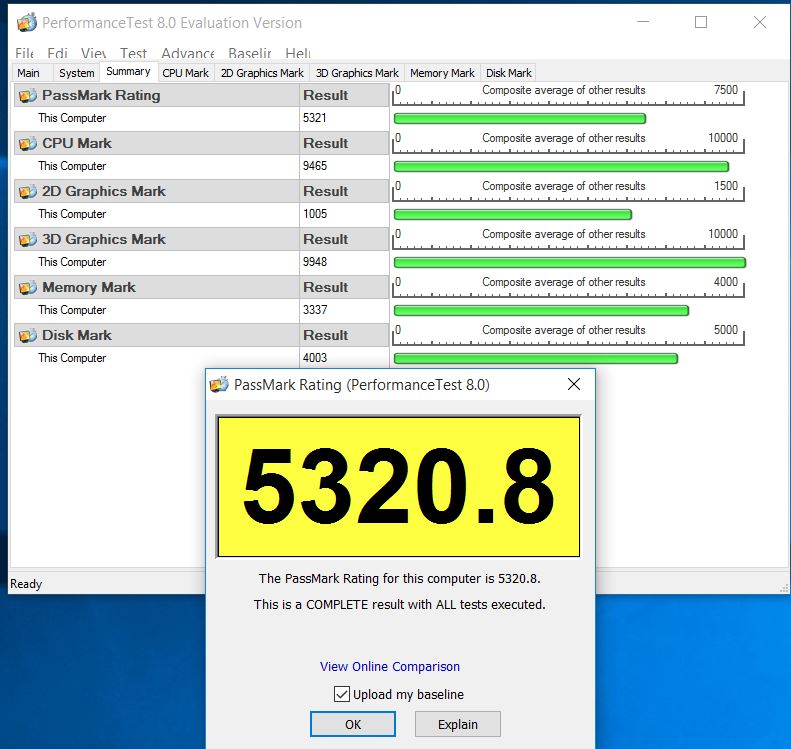Click OK in the PassMark Rating dialog

coord(353,724)
